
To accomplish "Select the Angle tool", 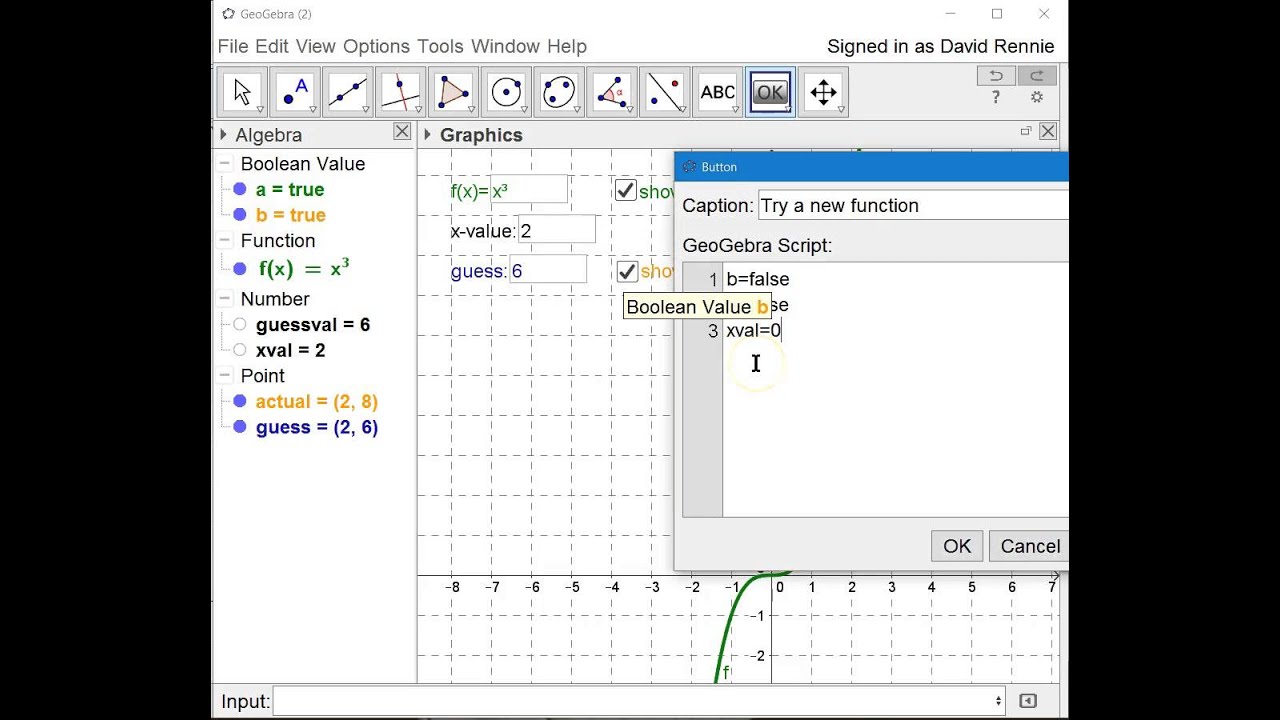I will [x=612, y=93].
